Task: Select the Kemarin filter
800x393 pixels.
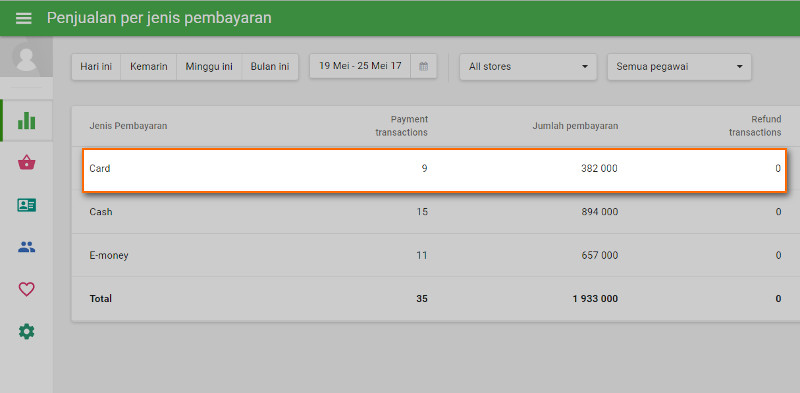Action: (x=148, y=67)
